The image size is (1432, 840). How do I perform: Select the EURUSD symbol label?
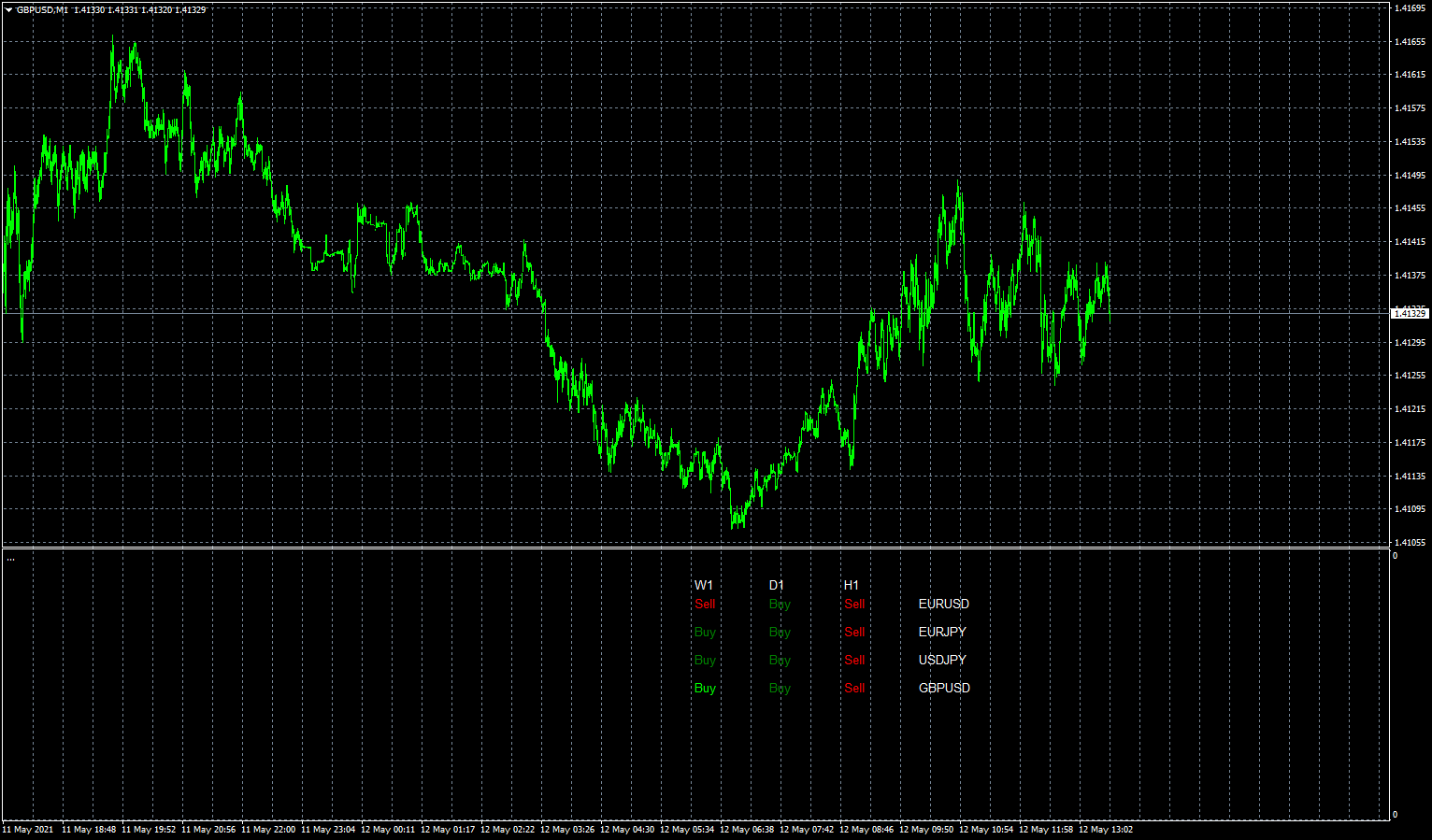[943, 604]
